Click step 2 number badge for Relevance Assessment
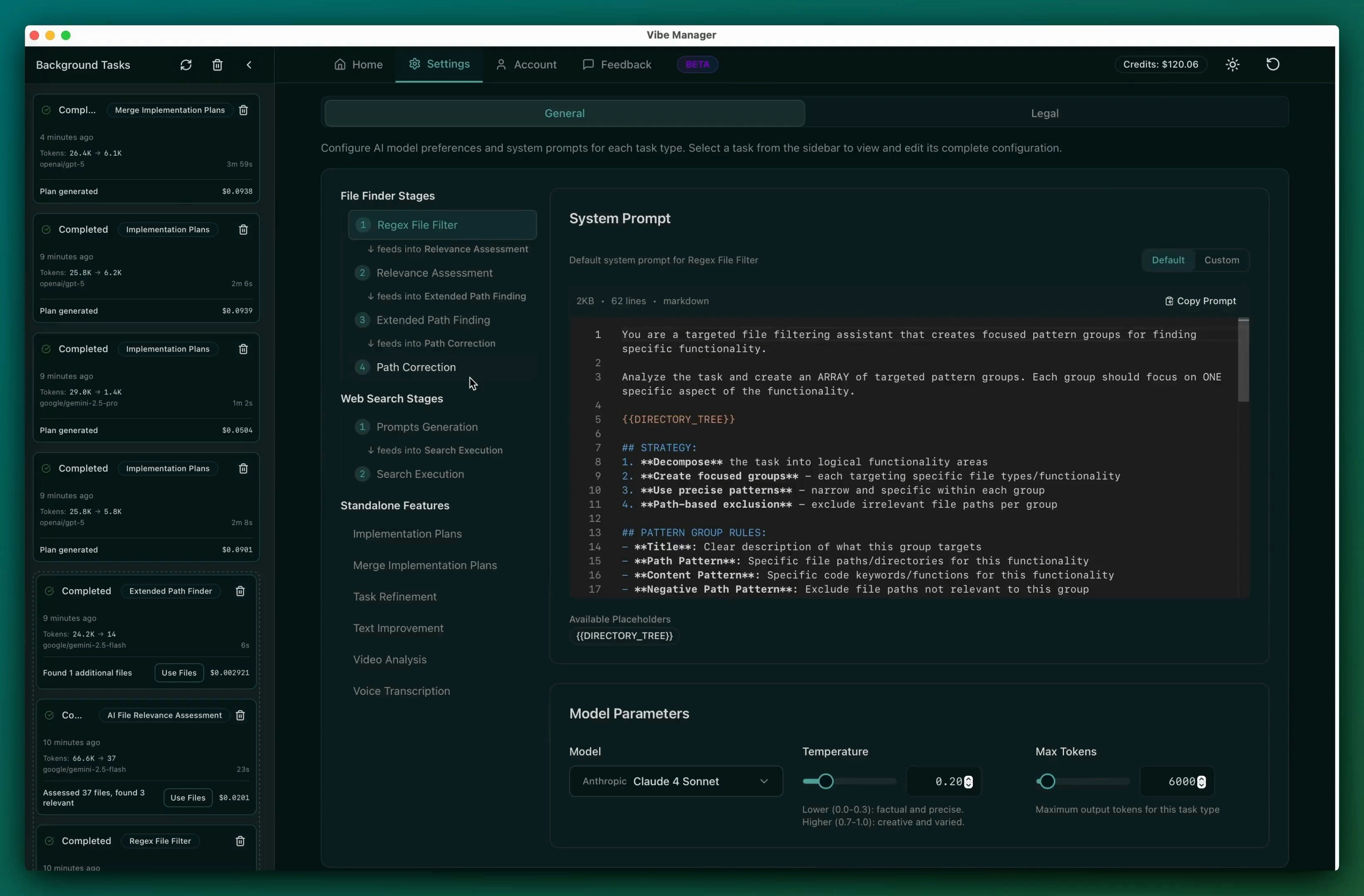1364x896 pixels. 362,273
